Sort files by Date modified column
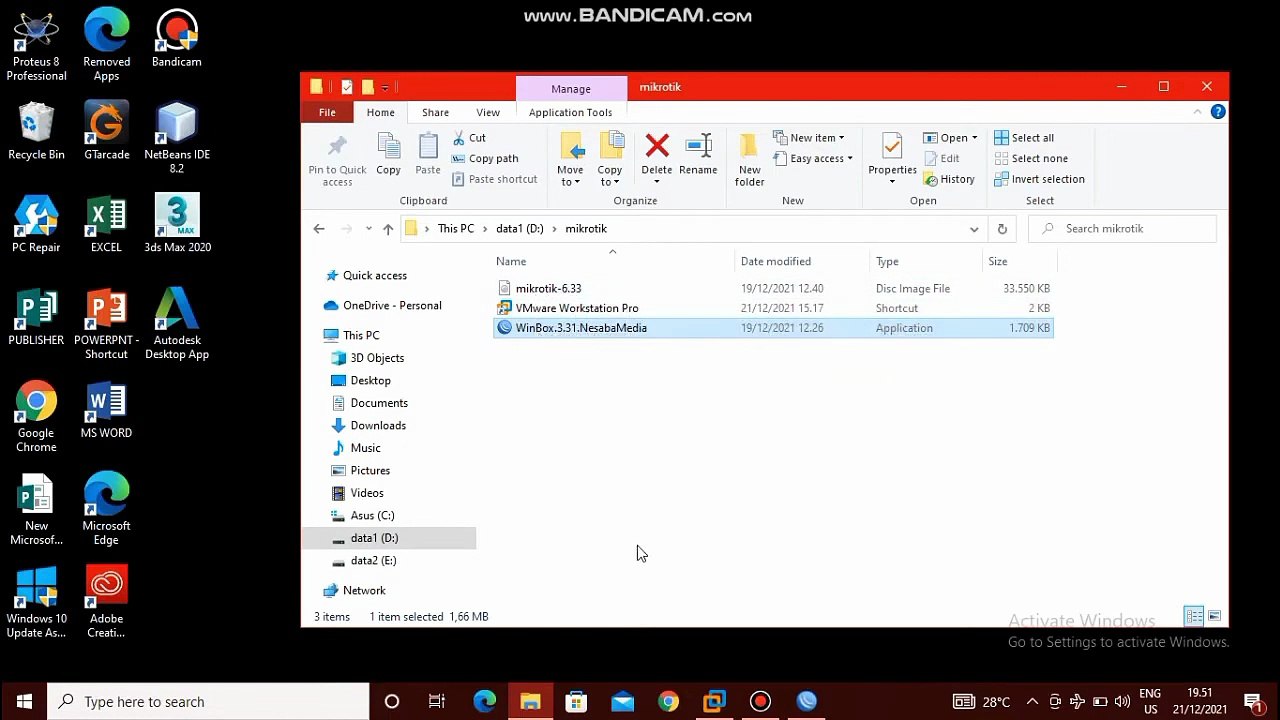Viewport: 1280px width, 720px height. click(801, 262)
